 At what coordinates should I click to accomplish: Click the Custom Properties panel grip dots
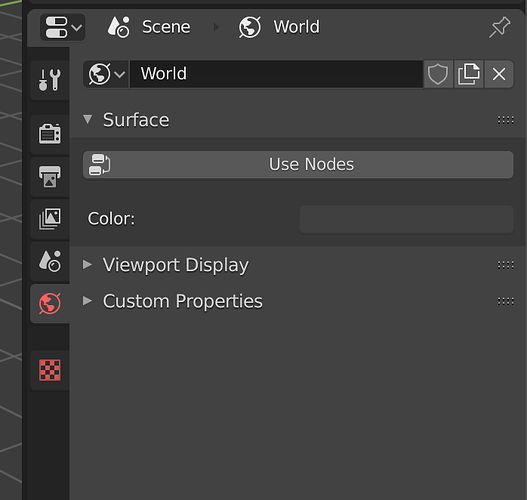[505, 301]
